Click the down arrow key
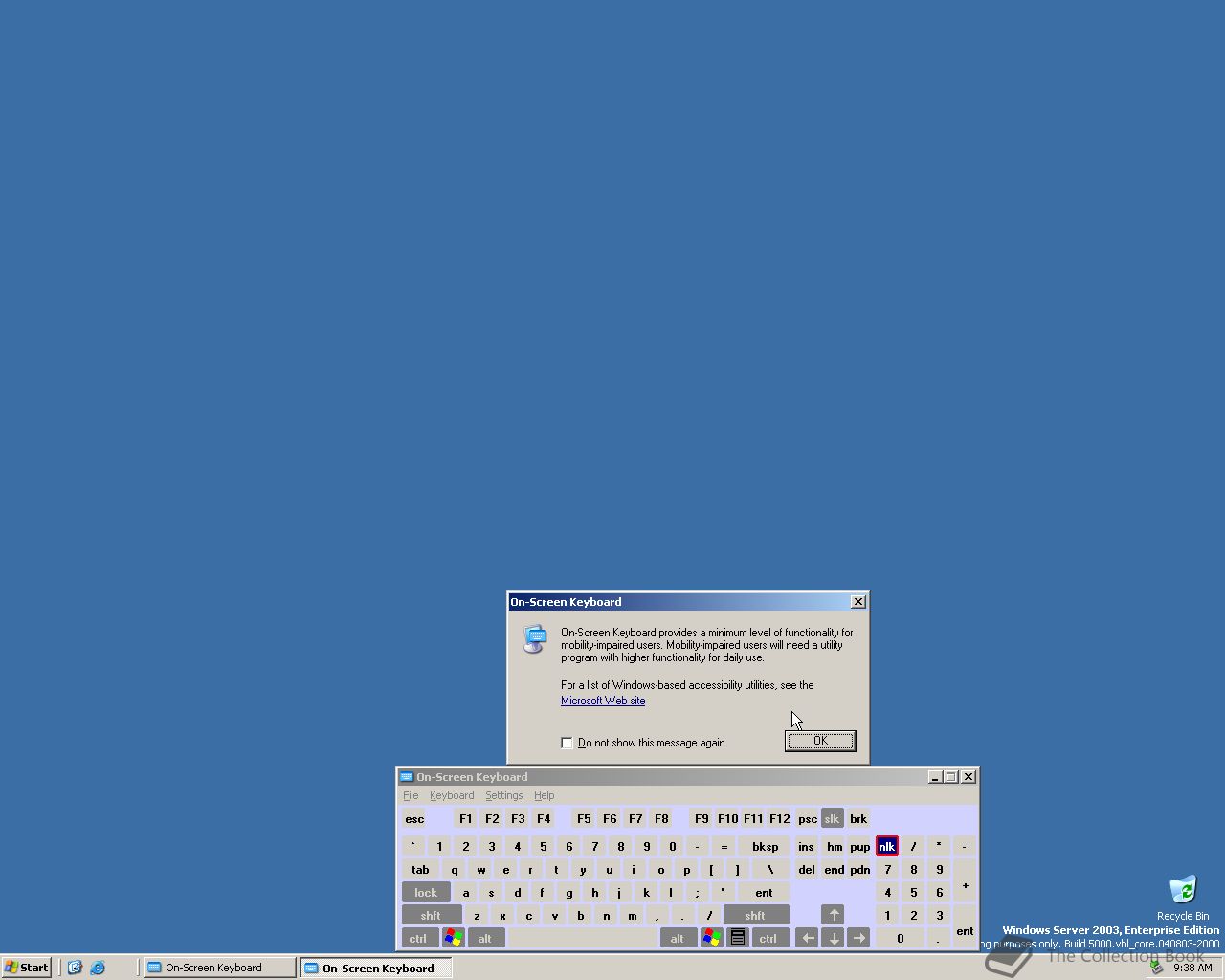Viewport: 1225px width, 980px height. click(x=833, y=938)
